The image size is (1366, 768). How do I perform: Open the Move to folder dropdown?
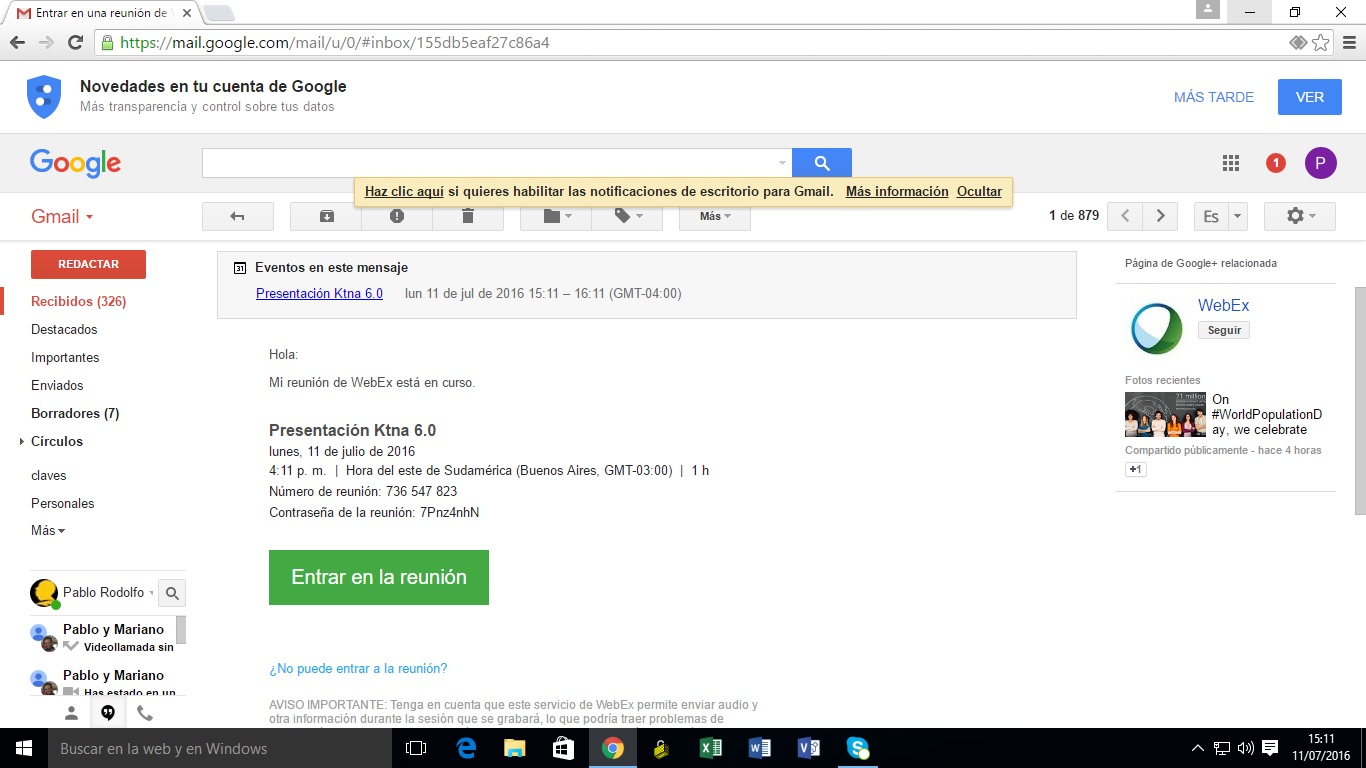pyautogui.click(x=556, y=216)
